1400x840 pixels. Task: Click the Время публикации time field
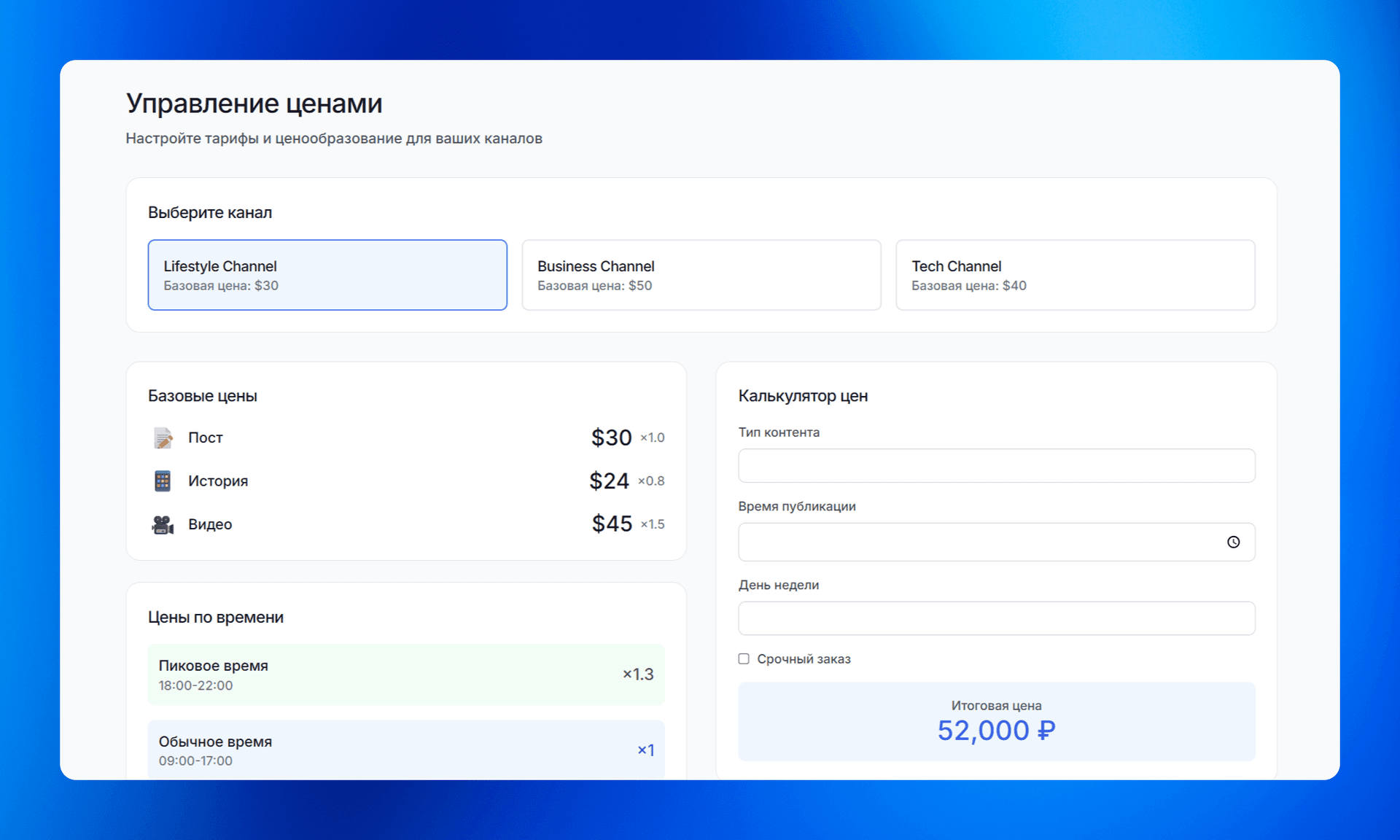pyautogui.click(x=977, y=542)
